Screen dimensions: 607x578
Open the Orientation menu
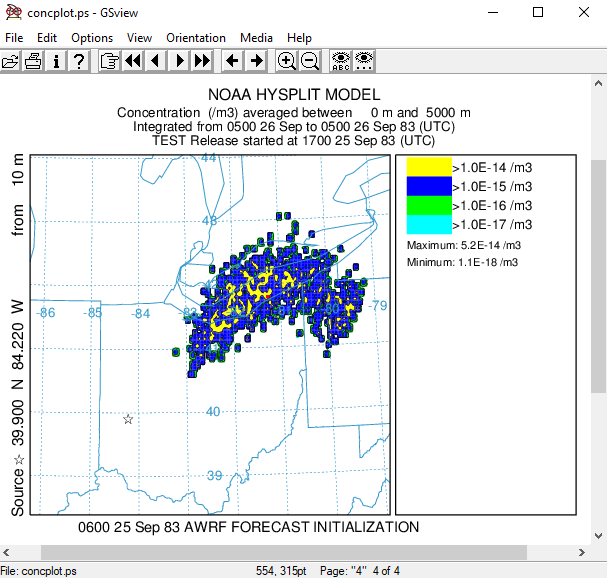(x=196, y=38)
